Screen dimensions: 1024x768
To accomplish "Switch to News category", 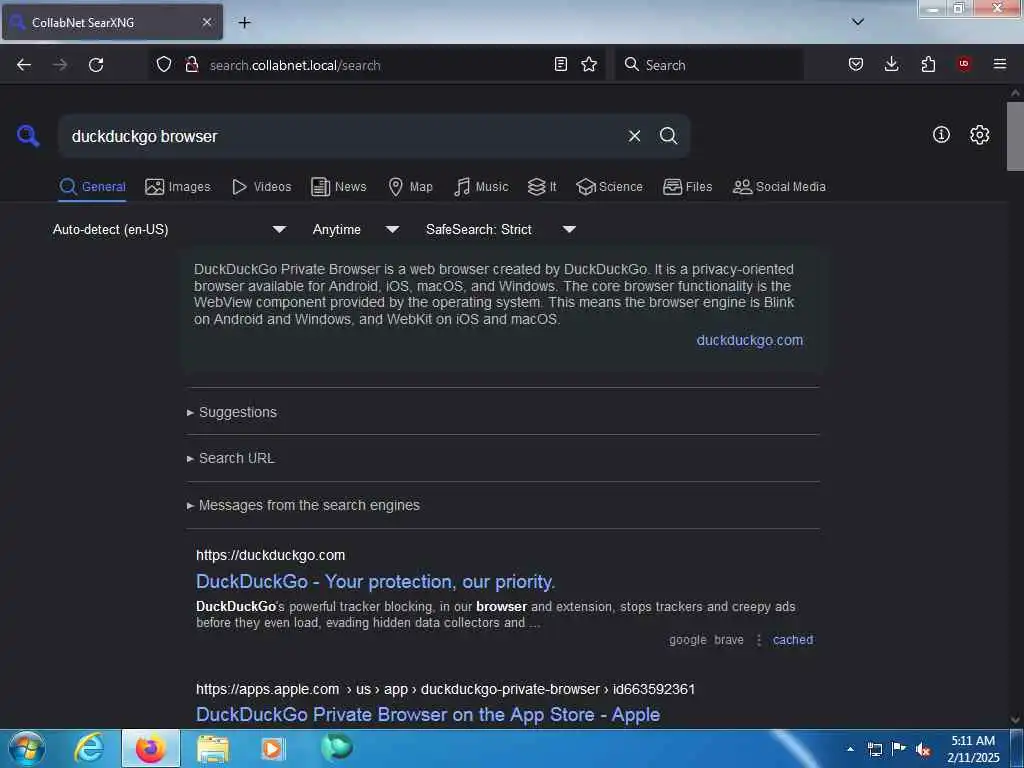I will click(x=339, y=187).
